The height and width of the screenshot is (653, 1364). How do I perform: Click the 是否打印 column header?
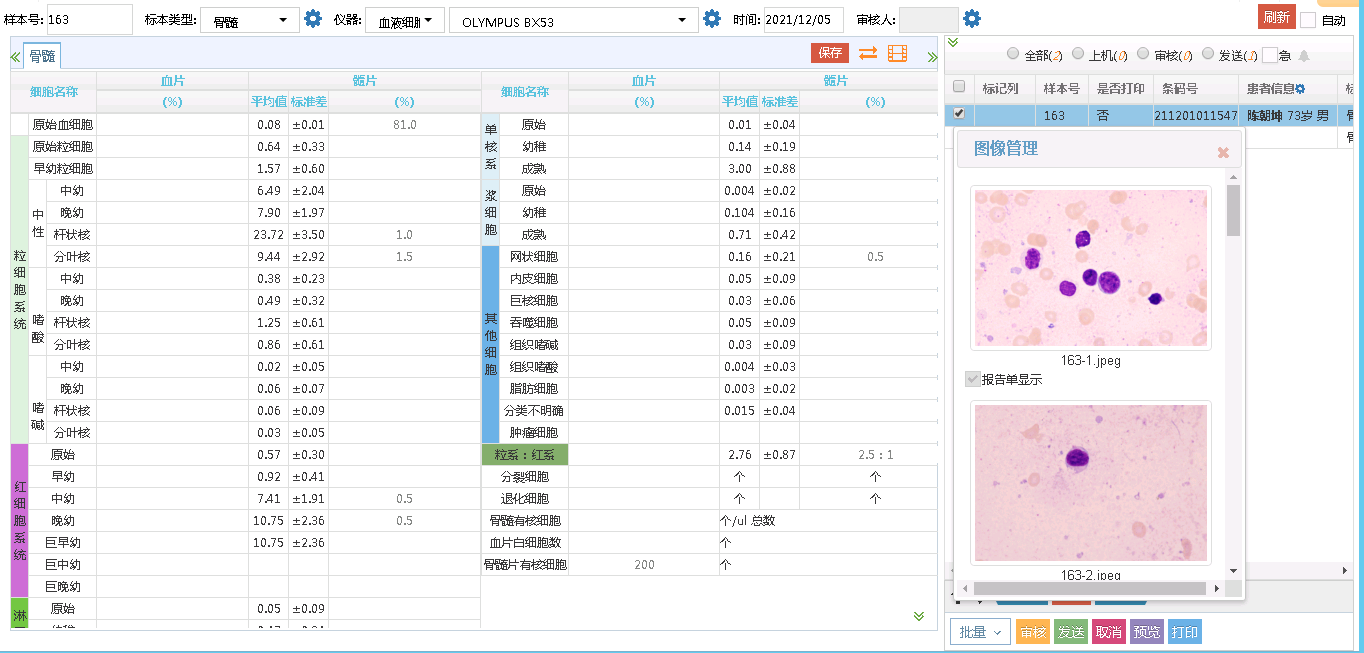tap(1120, 88)
